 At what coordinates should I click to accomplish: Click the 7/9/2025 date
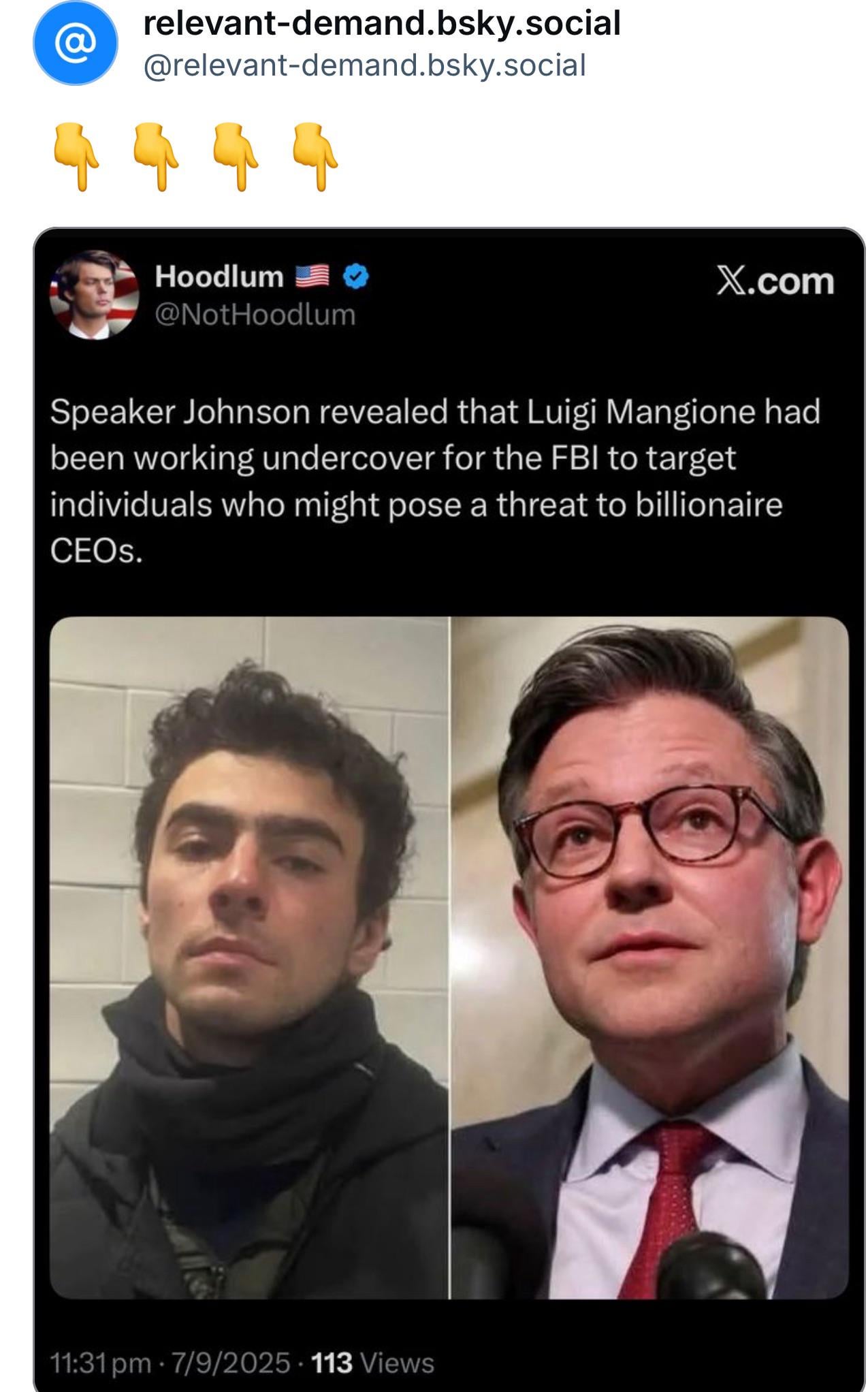[231, 1363]
